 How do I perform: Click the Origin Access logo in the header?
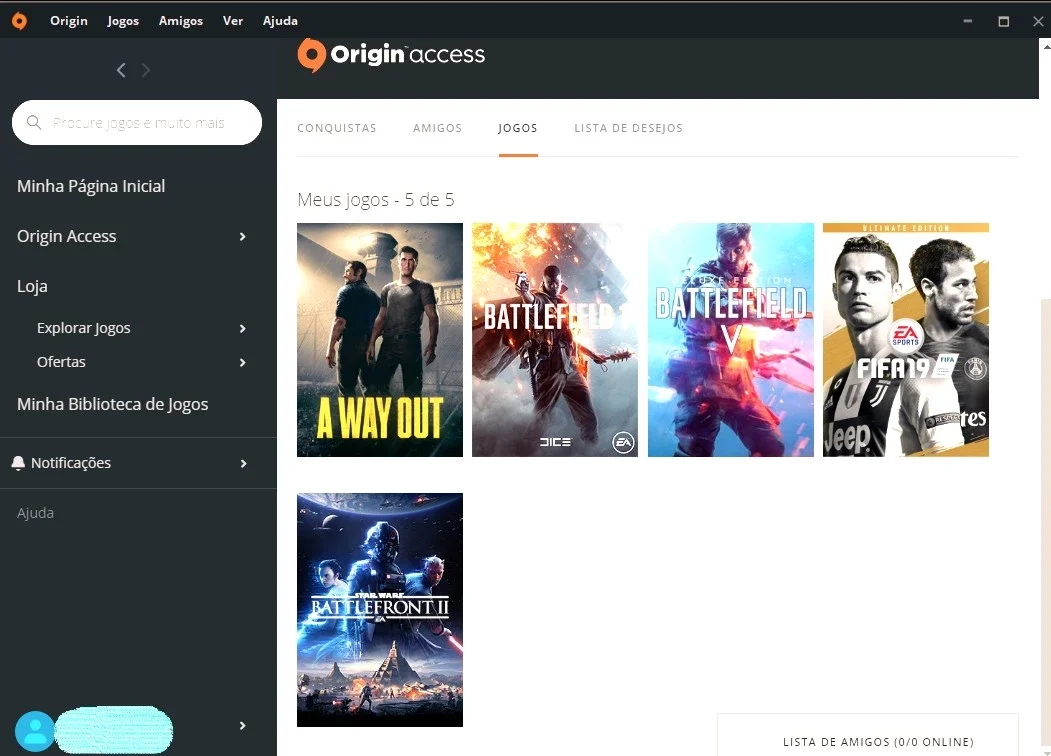(x=391, y=55)
